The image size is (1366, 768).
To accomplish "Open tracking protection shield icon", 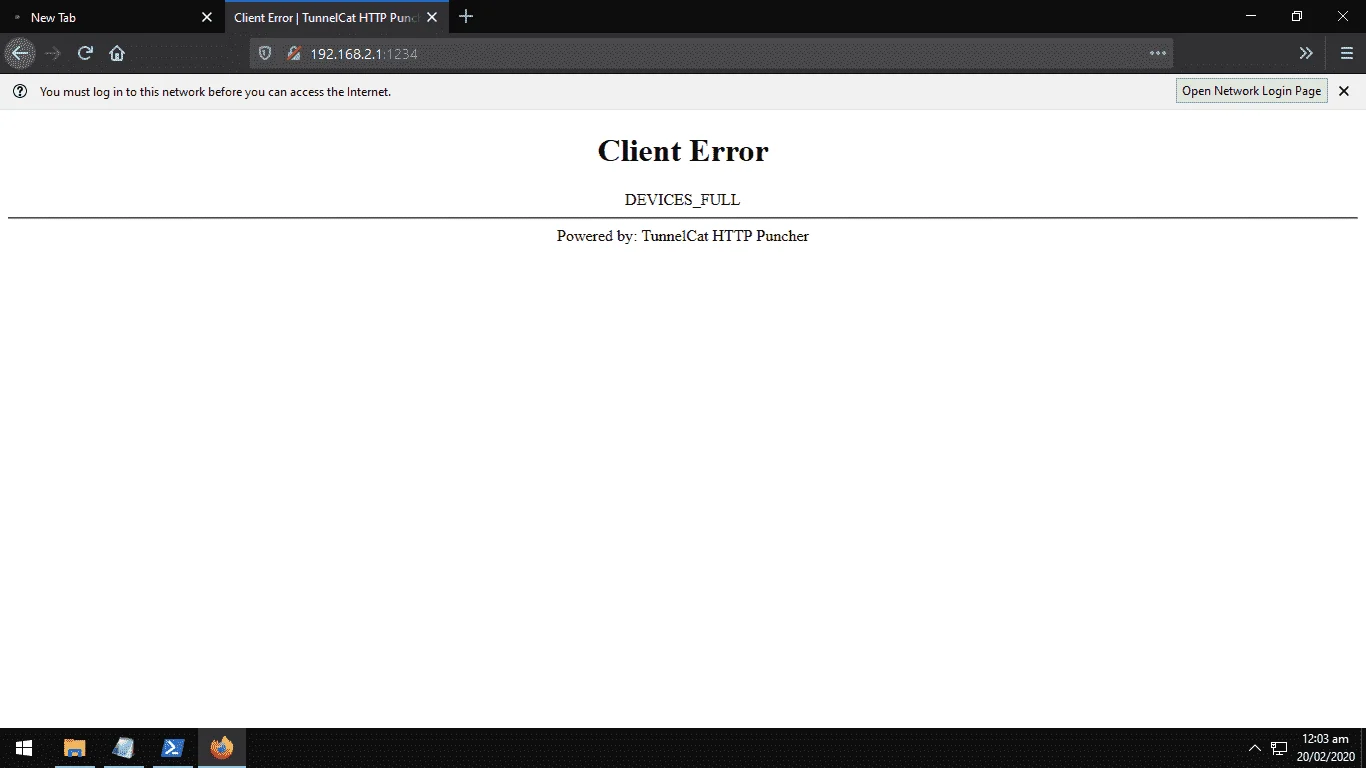I will coord(265,54).
